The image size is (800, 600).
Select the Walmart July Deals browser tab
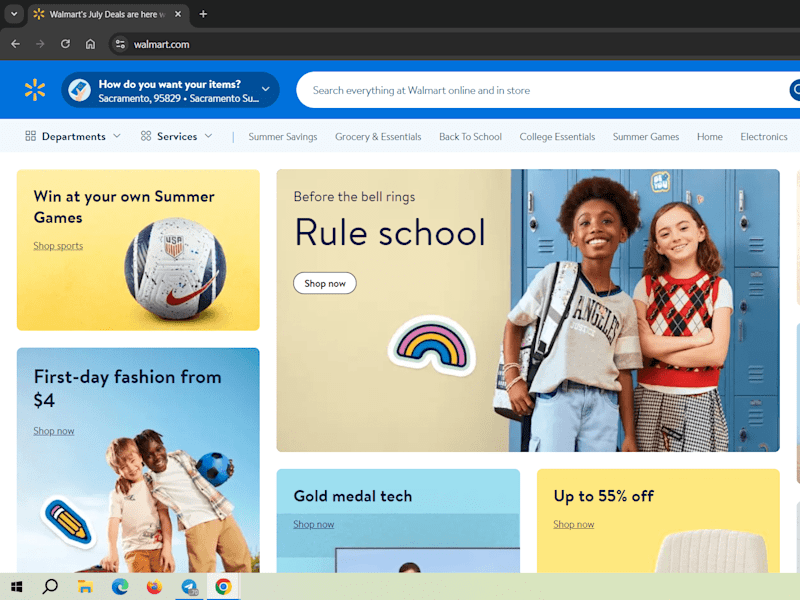(107, 14)
